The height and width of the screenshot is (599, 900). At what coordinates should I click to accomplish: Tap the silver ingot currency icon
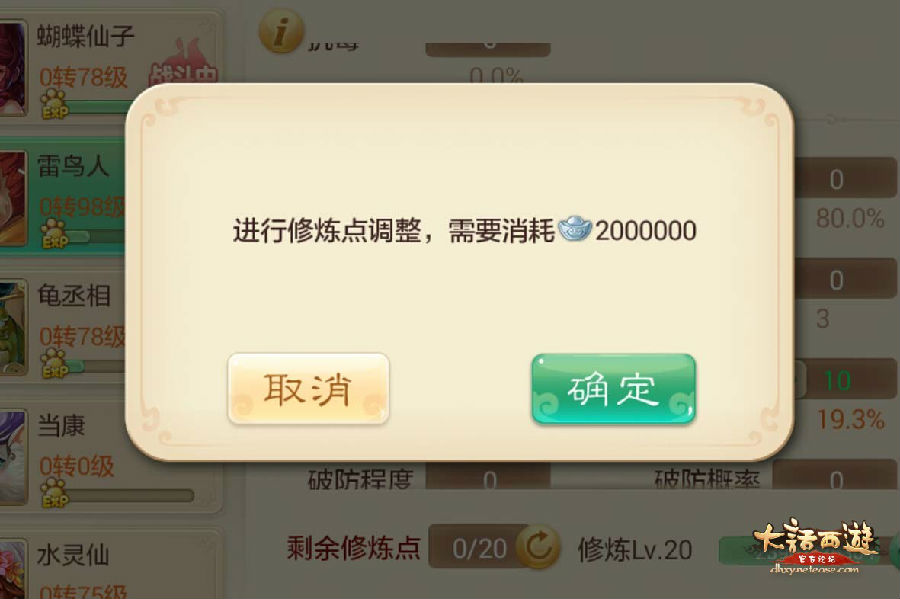tap(575, 229)
